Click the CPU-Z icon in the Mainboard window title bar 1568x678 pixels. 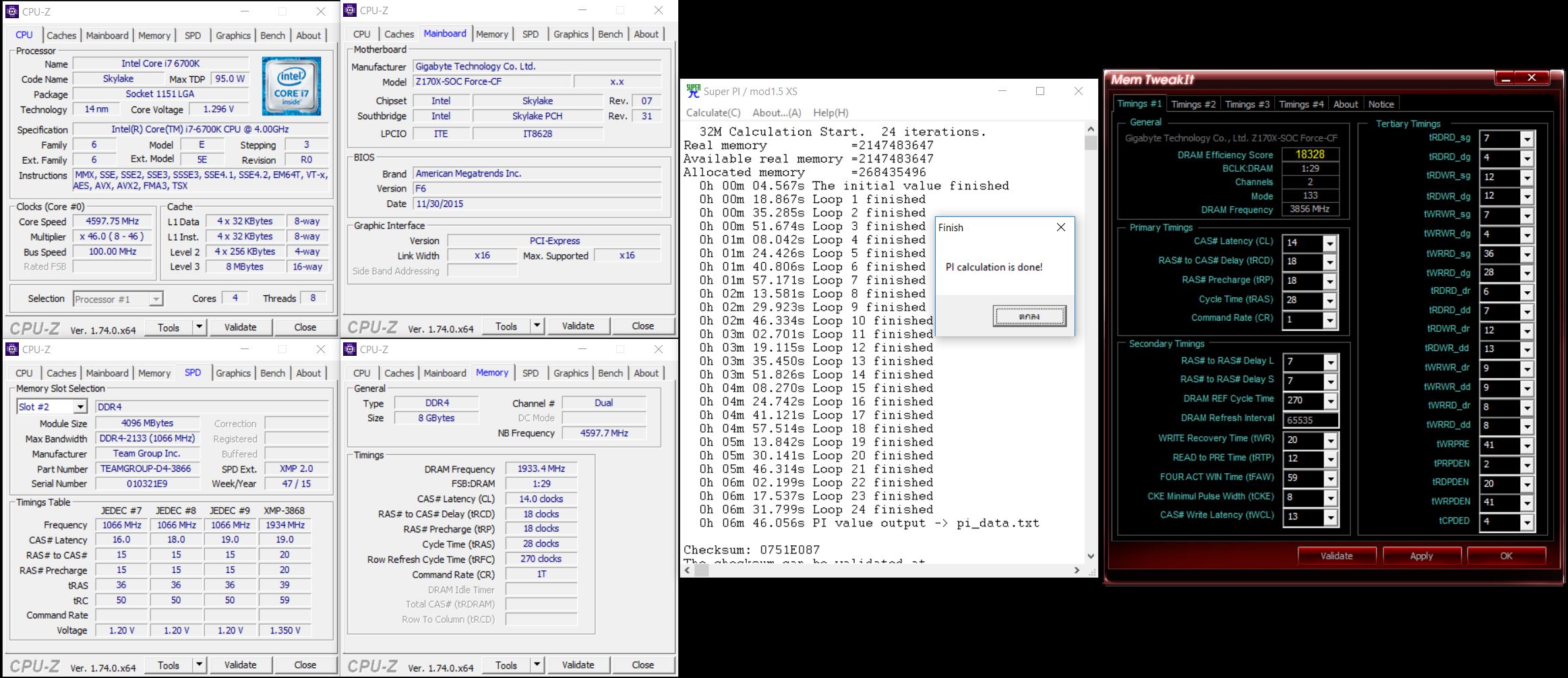pyautogui.click(x=350, y=10)
